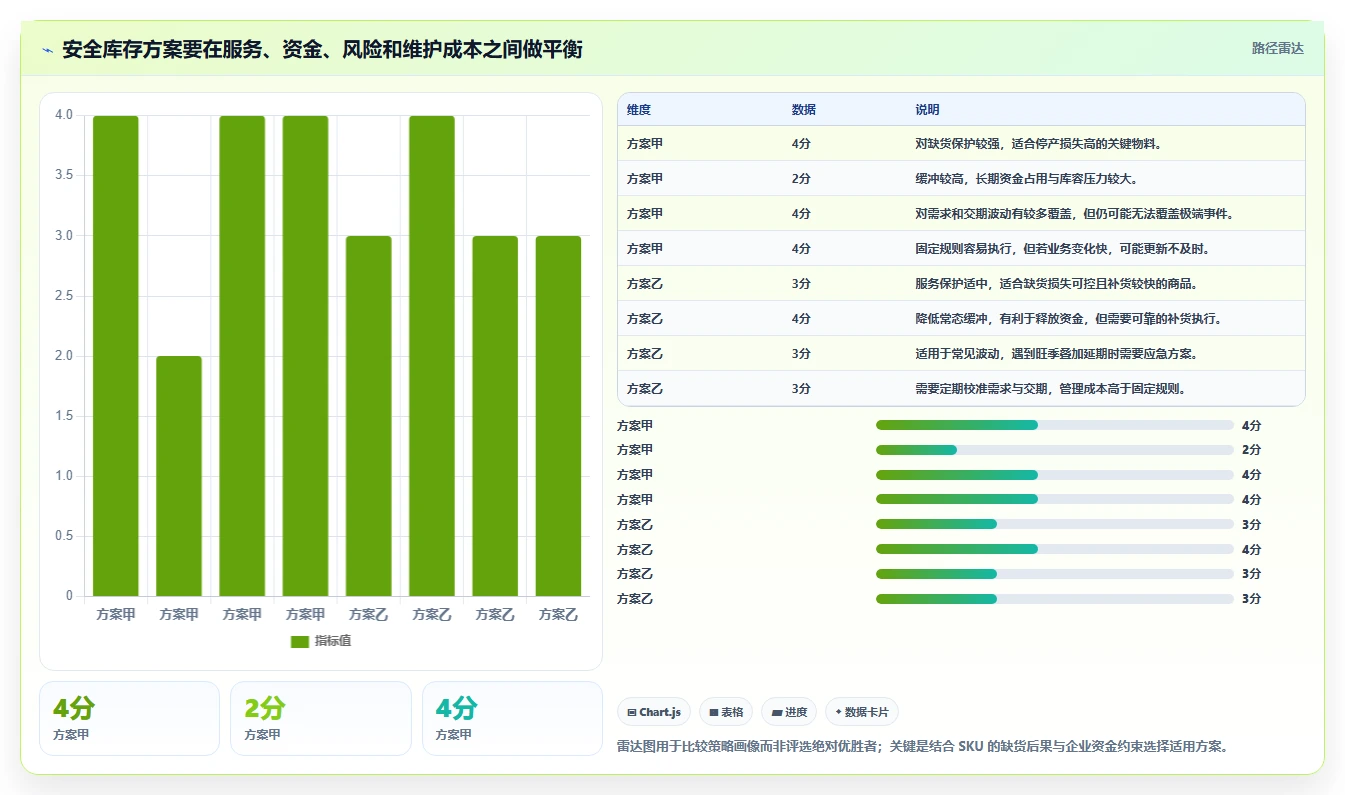Select the row about 定期校准需求与交期
Viewport: 1345px width, 795px height.
(961, 388)
